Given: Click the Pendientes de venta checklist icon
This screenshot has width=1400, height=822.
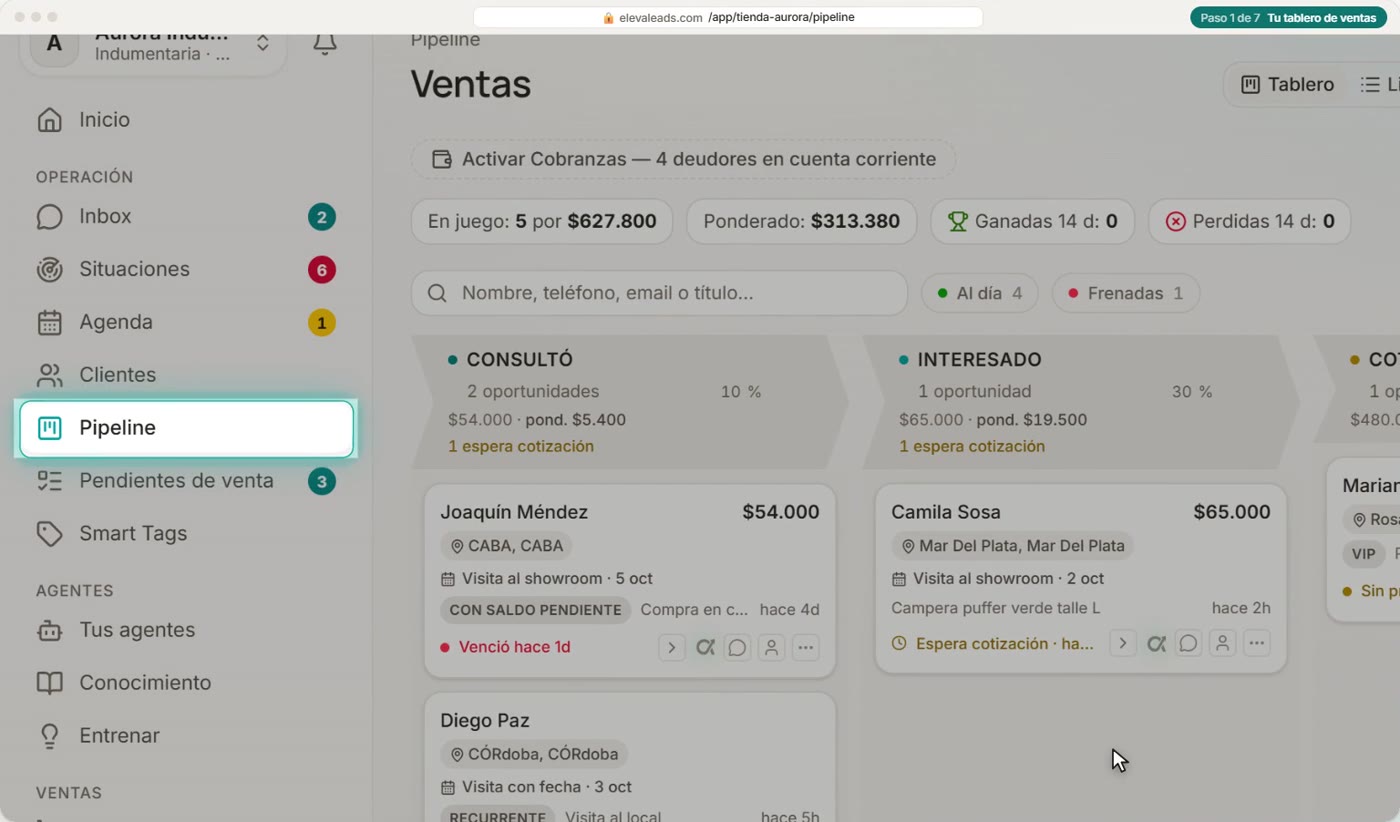Looking at the screenshot, I should coord(49,481).
